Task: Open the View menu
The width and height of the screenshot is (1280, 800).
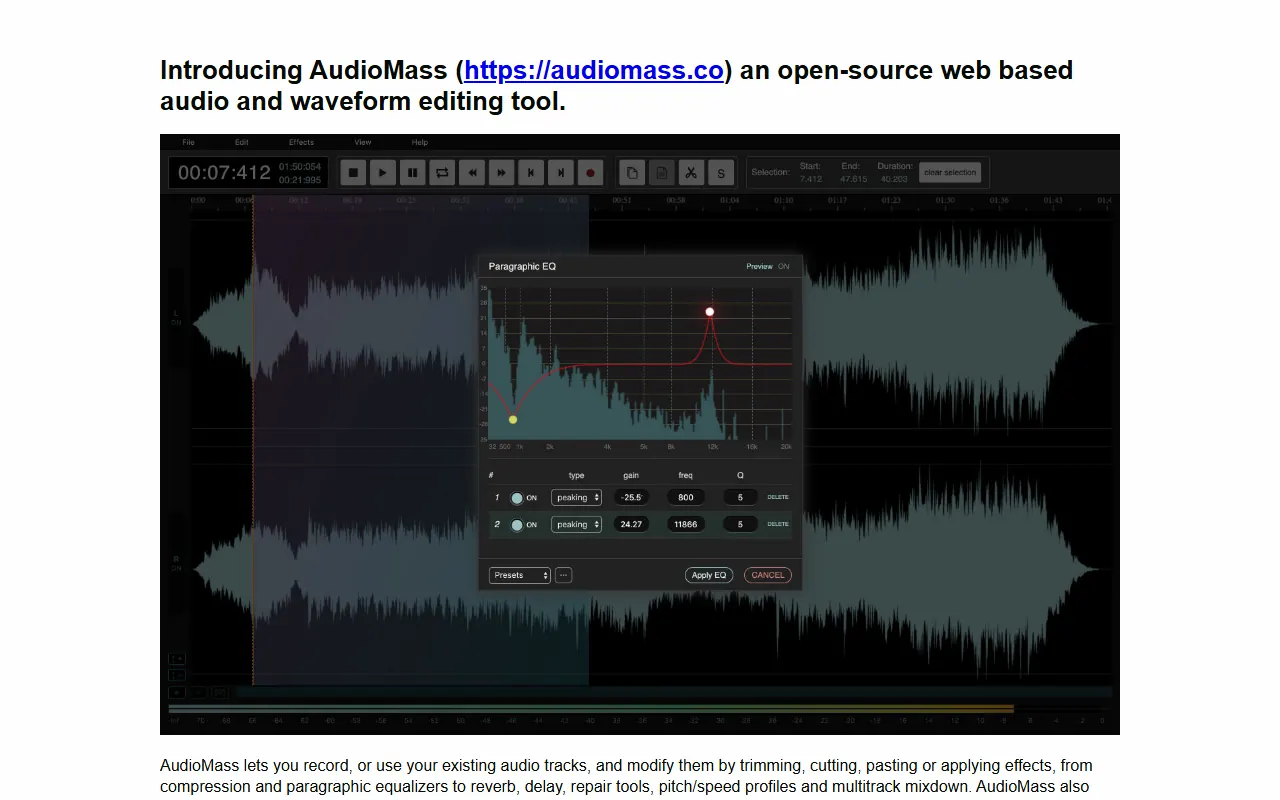Action: pyautogui.click(x=363, y=142)
